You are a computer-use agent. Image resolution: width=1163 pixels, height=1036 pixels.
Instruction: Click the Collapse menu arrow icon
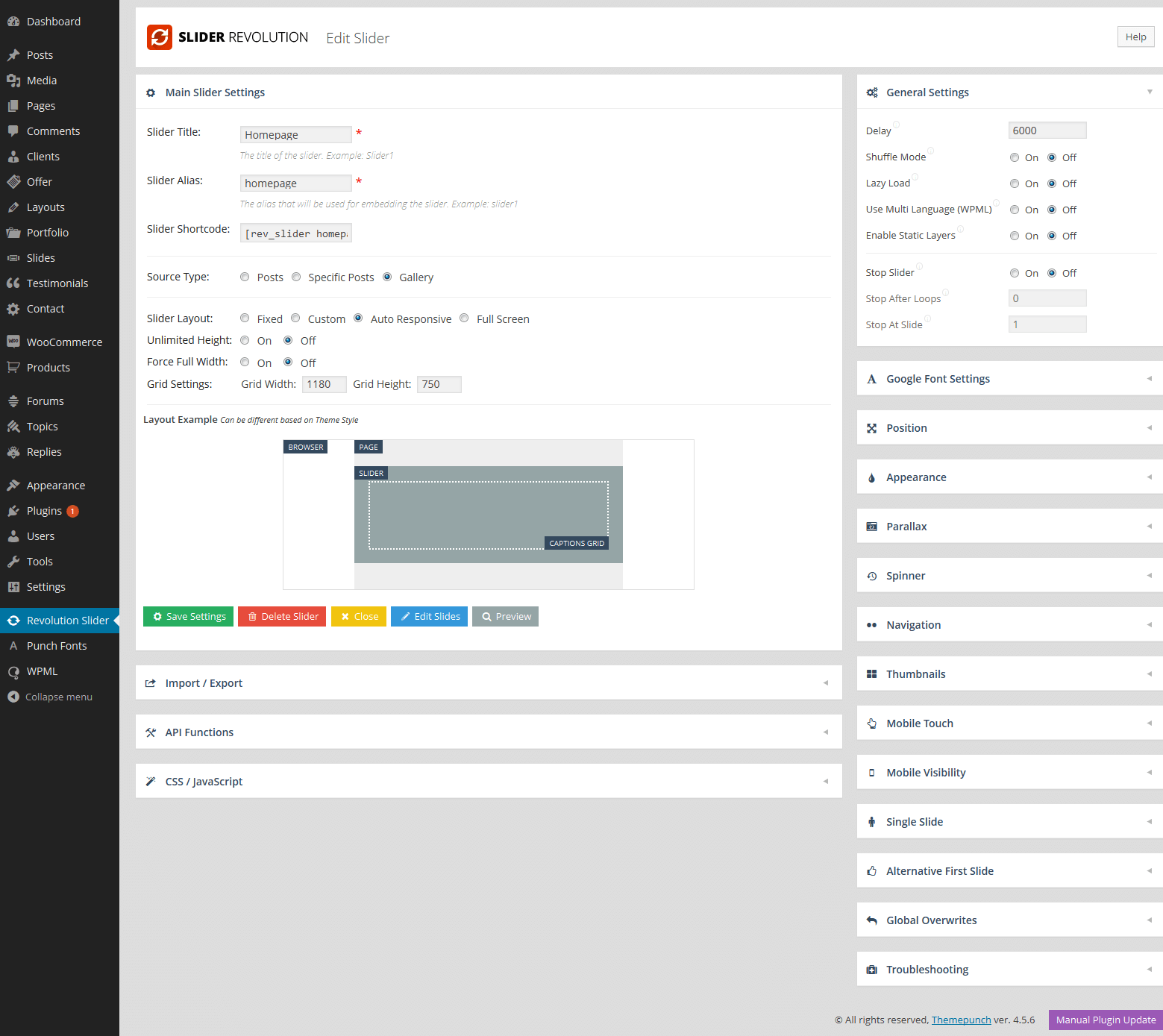click(13, 697)
